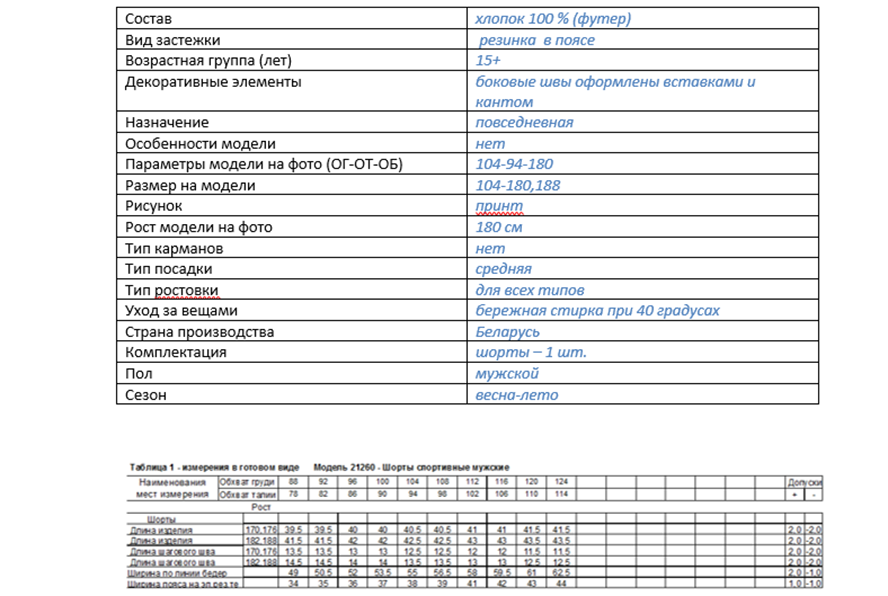The width and height of the screenshot is (888, 596).
Task: Select the value 'средняя'
Action: pyautogui.click(x=503, y=269)
